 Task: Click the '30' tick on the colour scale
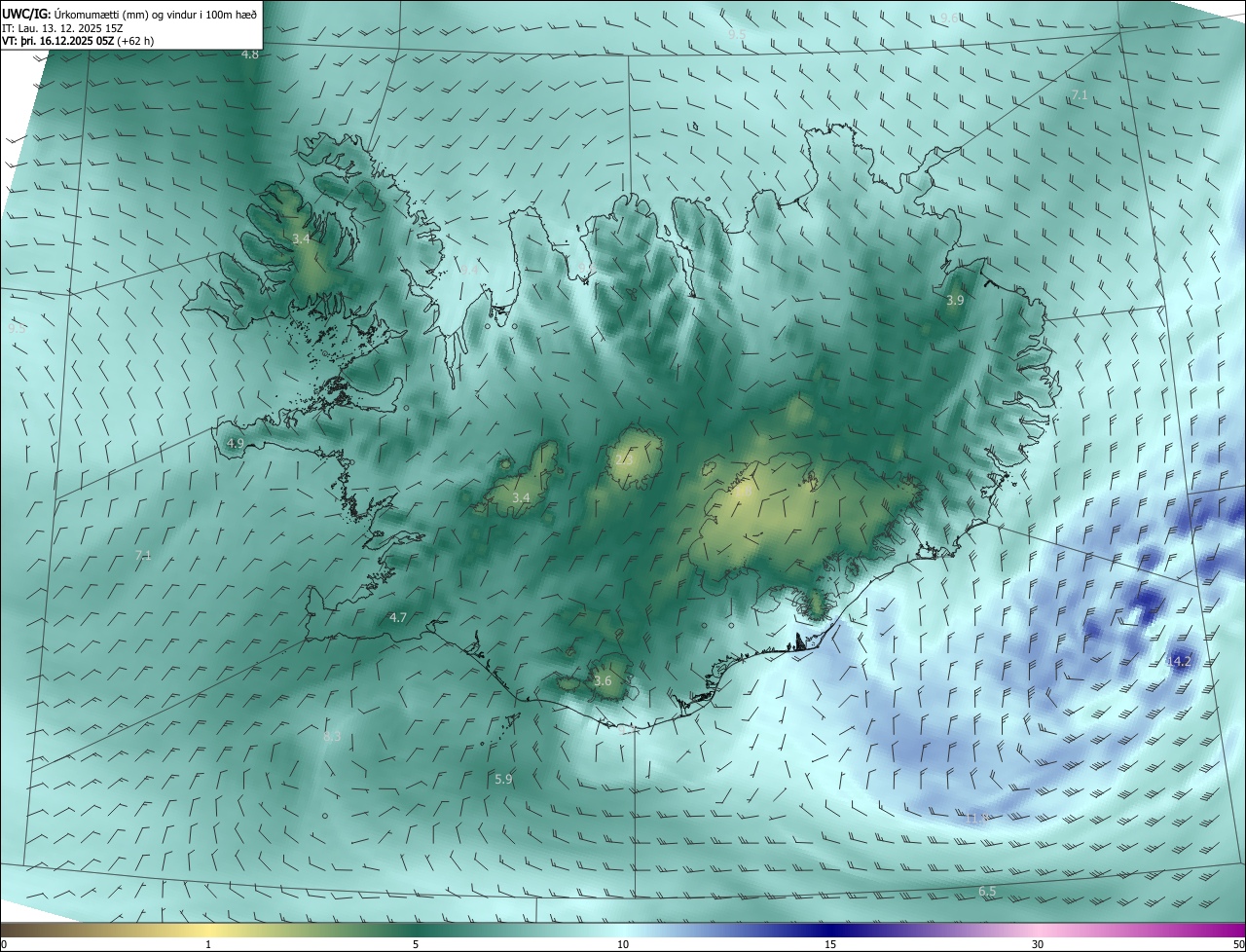point(1038,944)
